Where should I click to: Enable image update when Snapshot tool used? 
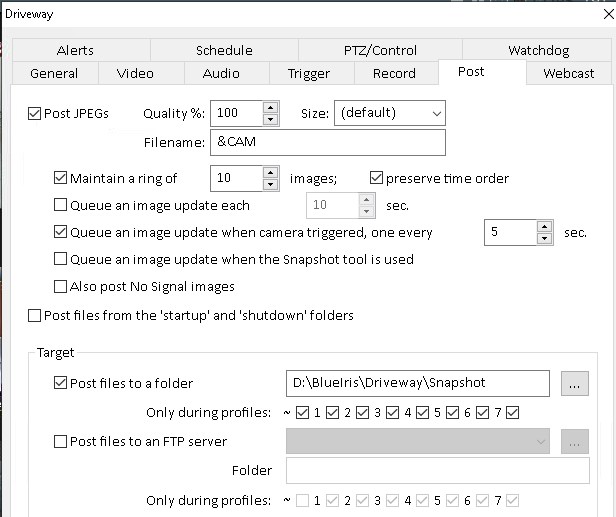60,260
